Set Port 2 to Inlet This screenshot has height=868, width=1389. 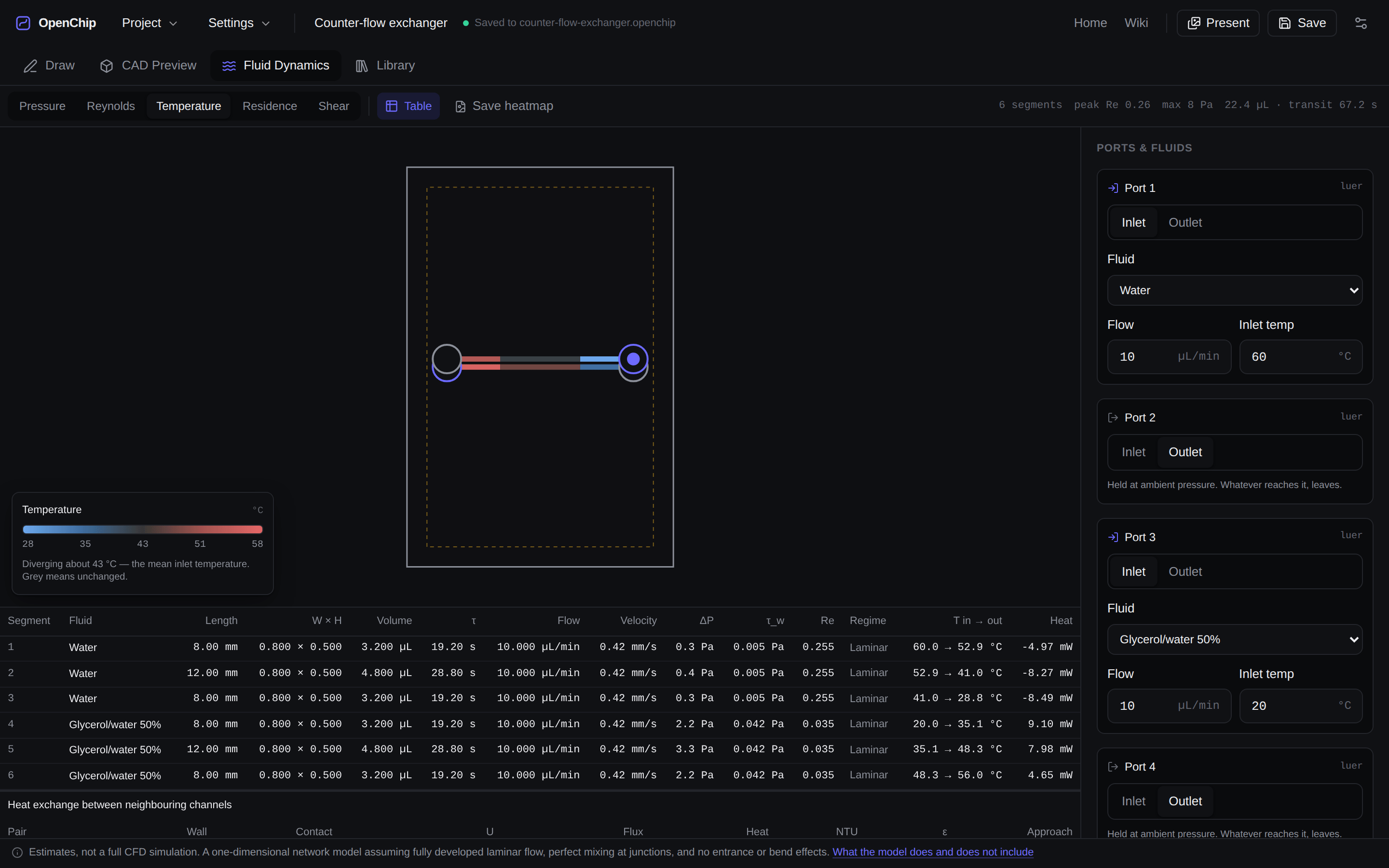1133,452
